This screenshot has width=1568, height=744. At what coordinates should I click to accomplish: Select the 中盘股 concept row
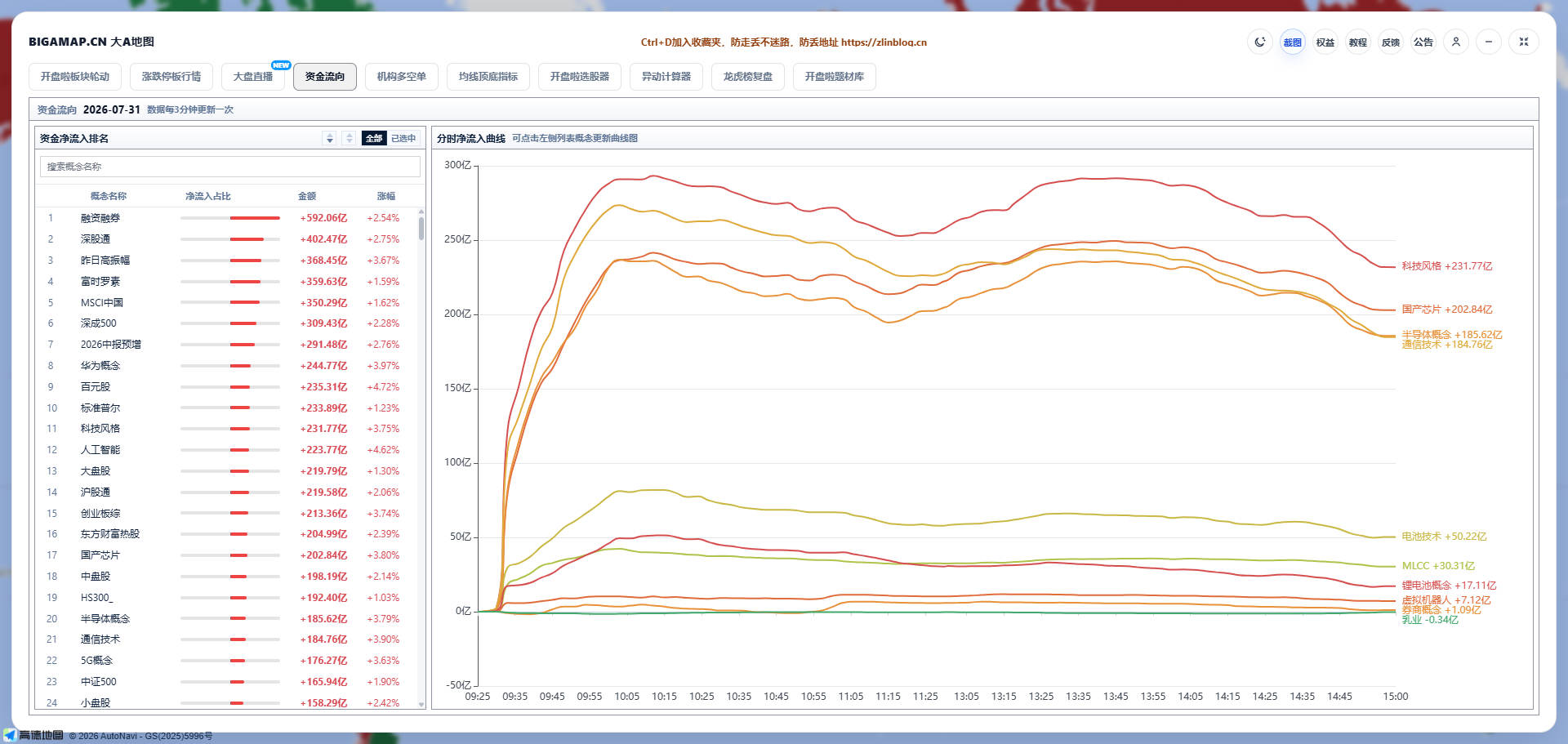pos(226,577)
